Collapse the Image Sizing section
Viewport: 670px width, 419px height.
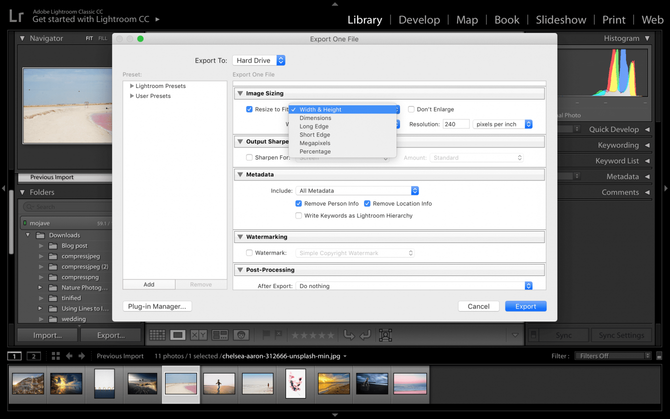(x=240, y=93)
